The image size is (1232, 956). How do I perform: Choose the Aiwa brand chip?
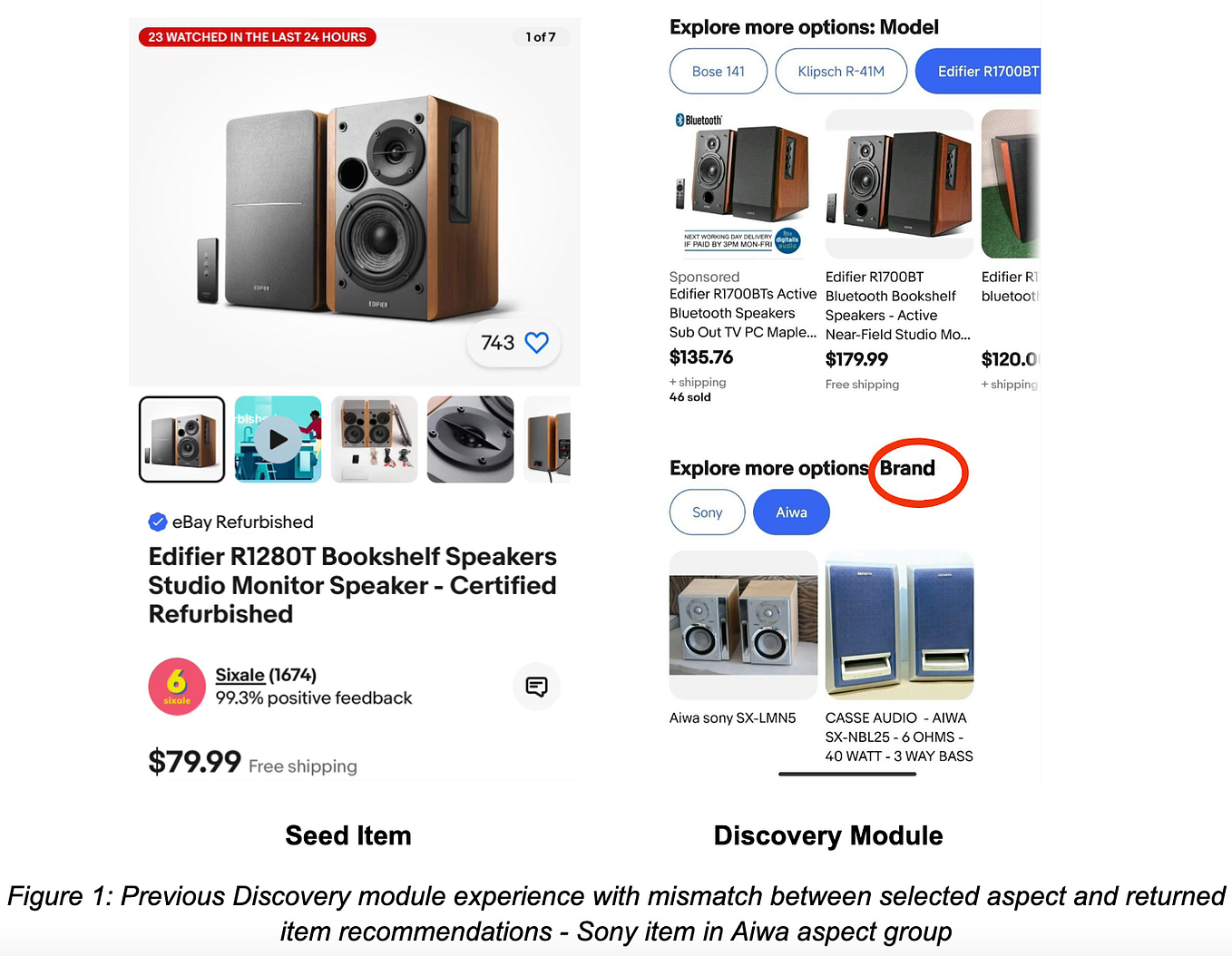tap(791, 512)
